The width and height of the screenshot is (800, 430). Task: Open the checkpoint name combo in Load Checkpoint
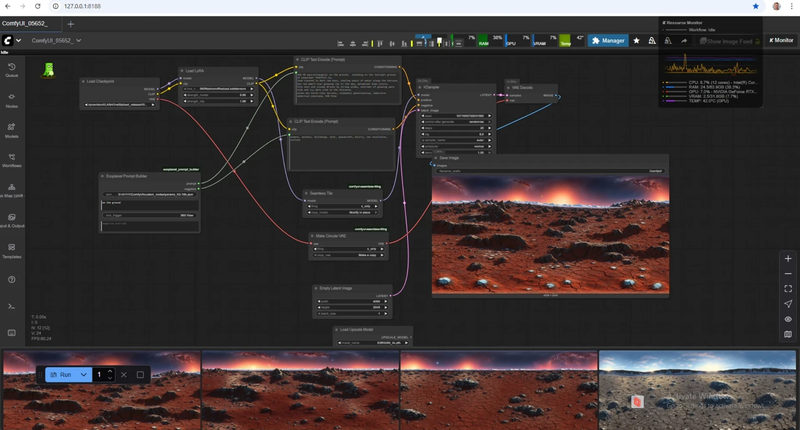[x=119, y=105]
